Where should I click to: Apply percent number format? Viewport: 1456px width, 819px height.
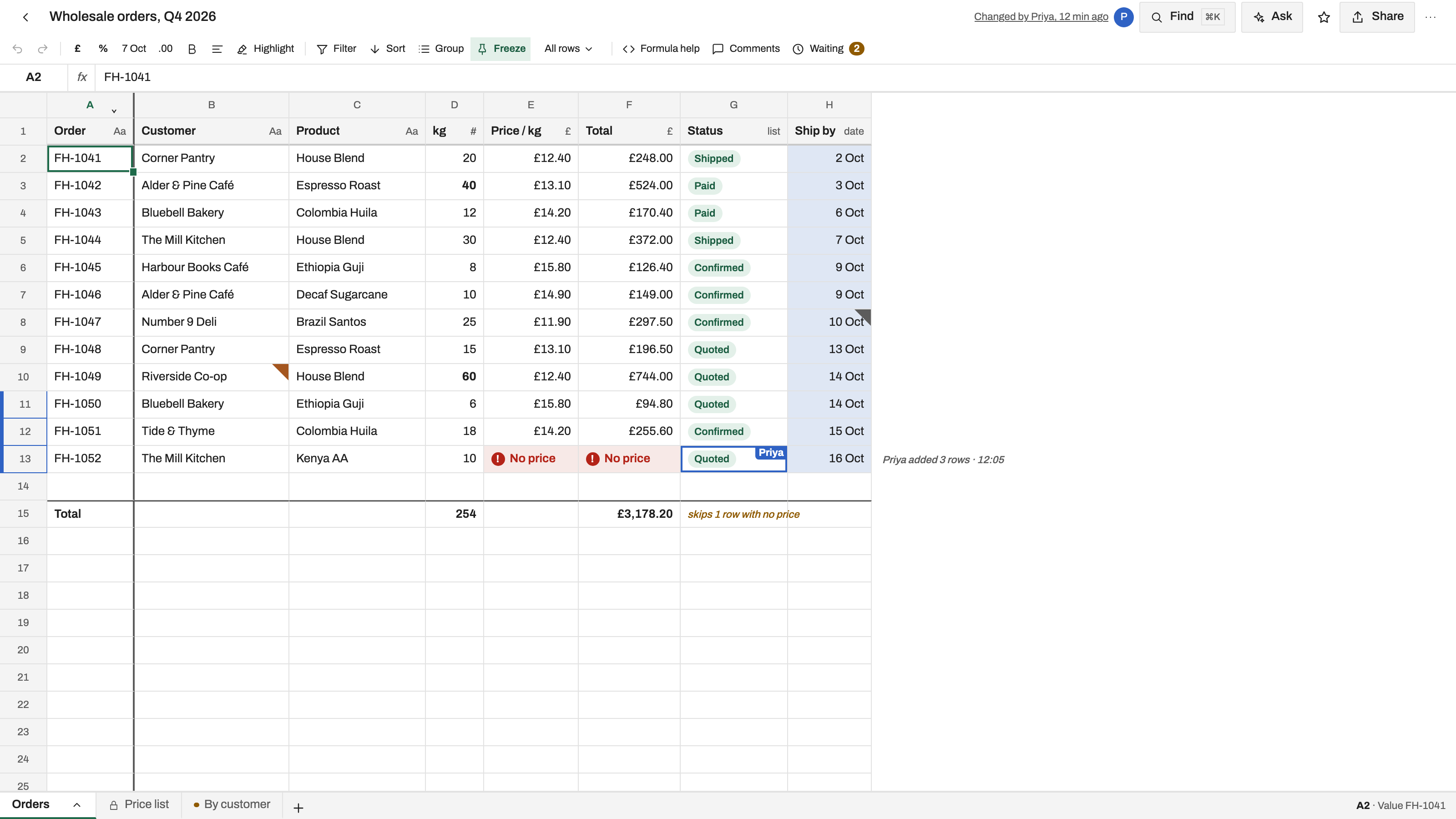[103, 49]
